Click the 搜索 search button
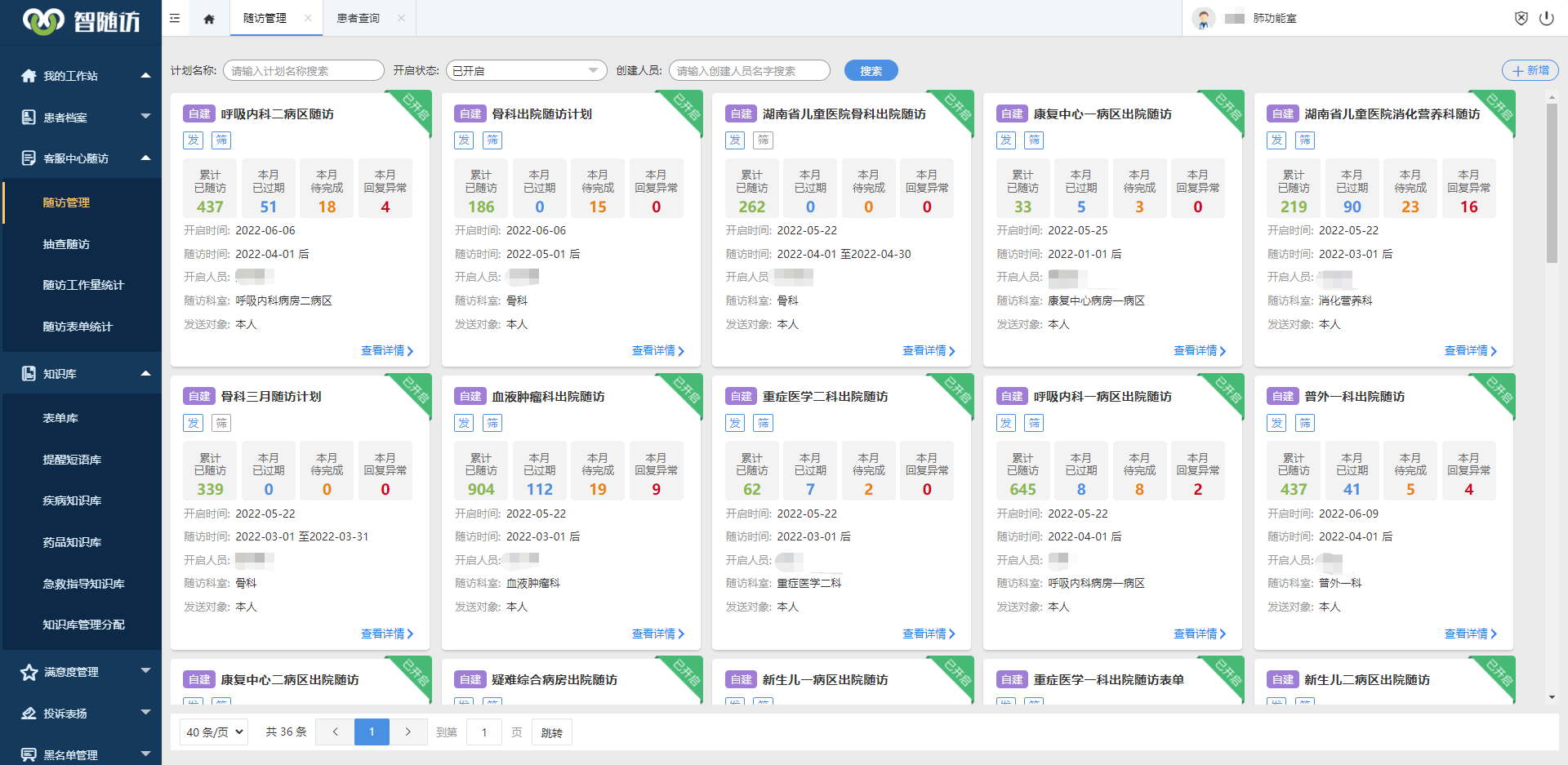The height and width of the screenshot is (765, 1568). pos(871,71)
